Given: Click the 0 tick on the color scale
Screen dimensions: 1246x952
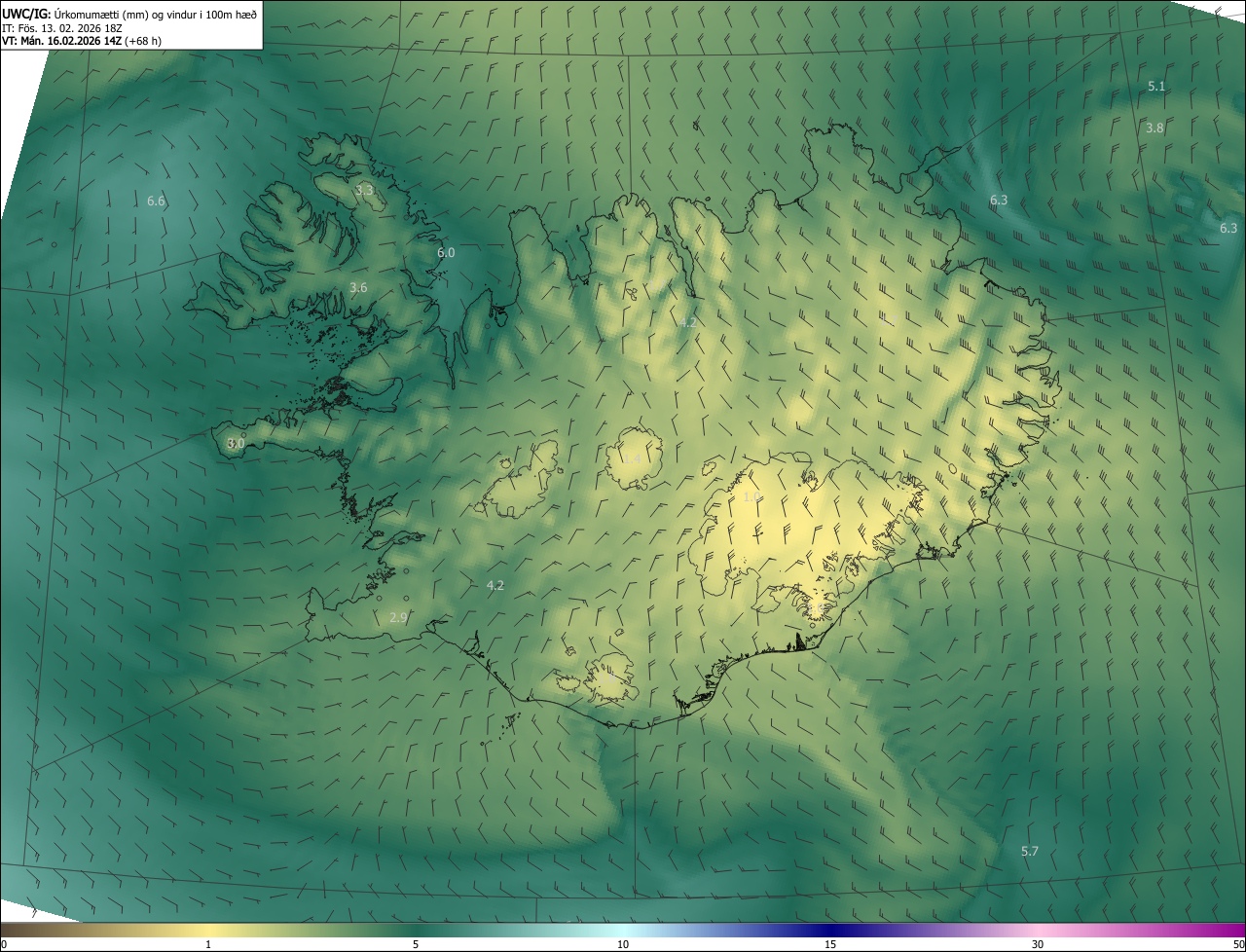Looking at the screenshot, I should click(x=4, y=944).
